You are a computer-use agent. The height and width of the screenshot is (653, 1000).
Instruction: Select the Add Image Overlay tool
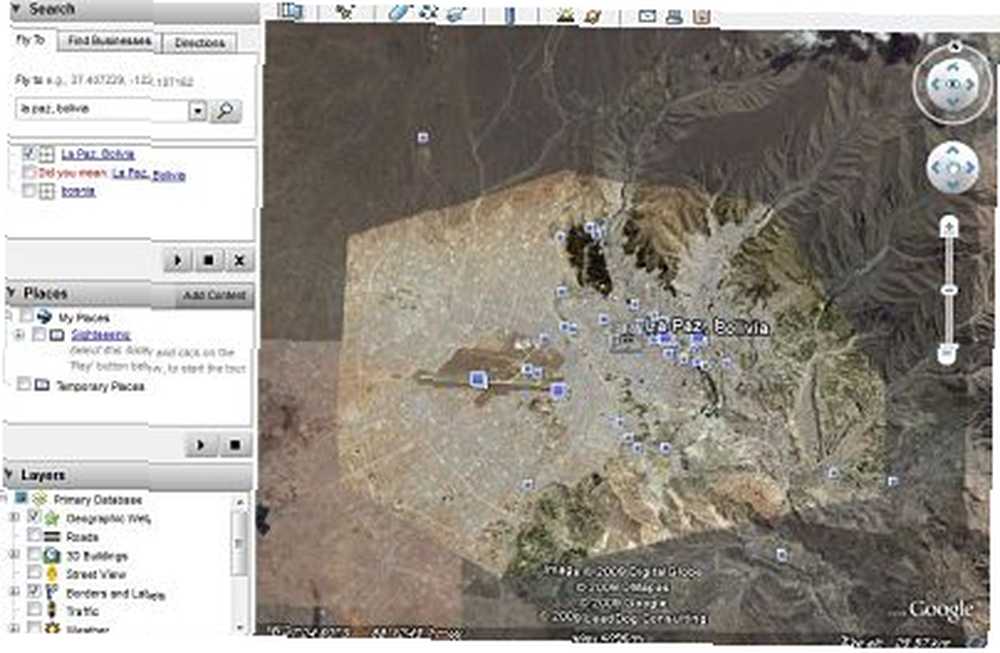point(457,13)
